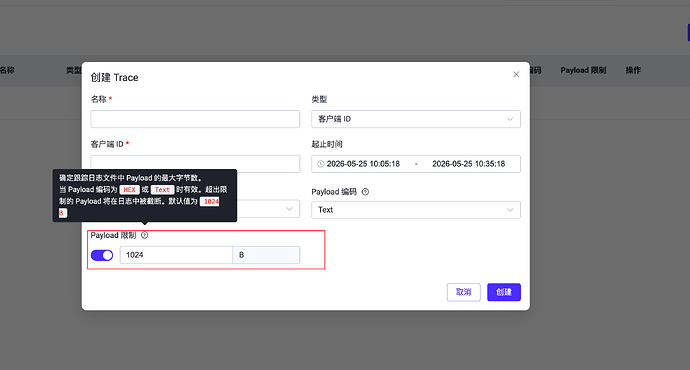Click the Payload 编码 help icon
The image size is (690, 370).
365,192
